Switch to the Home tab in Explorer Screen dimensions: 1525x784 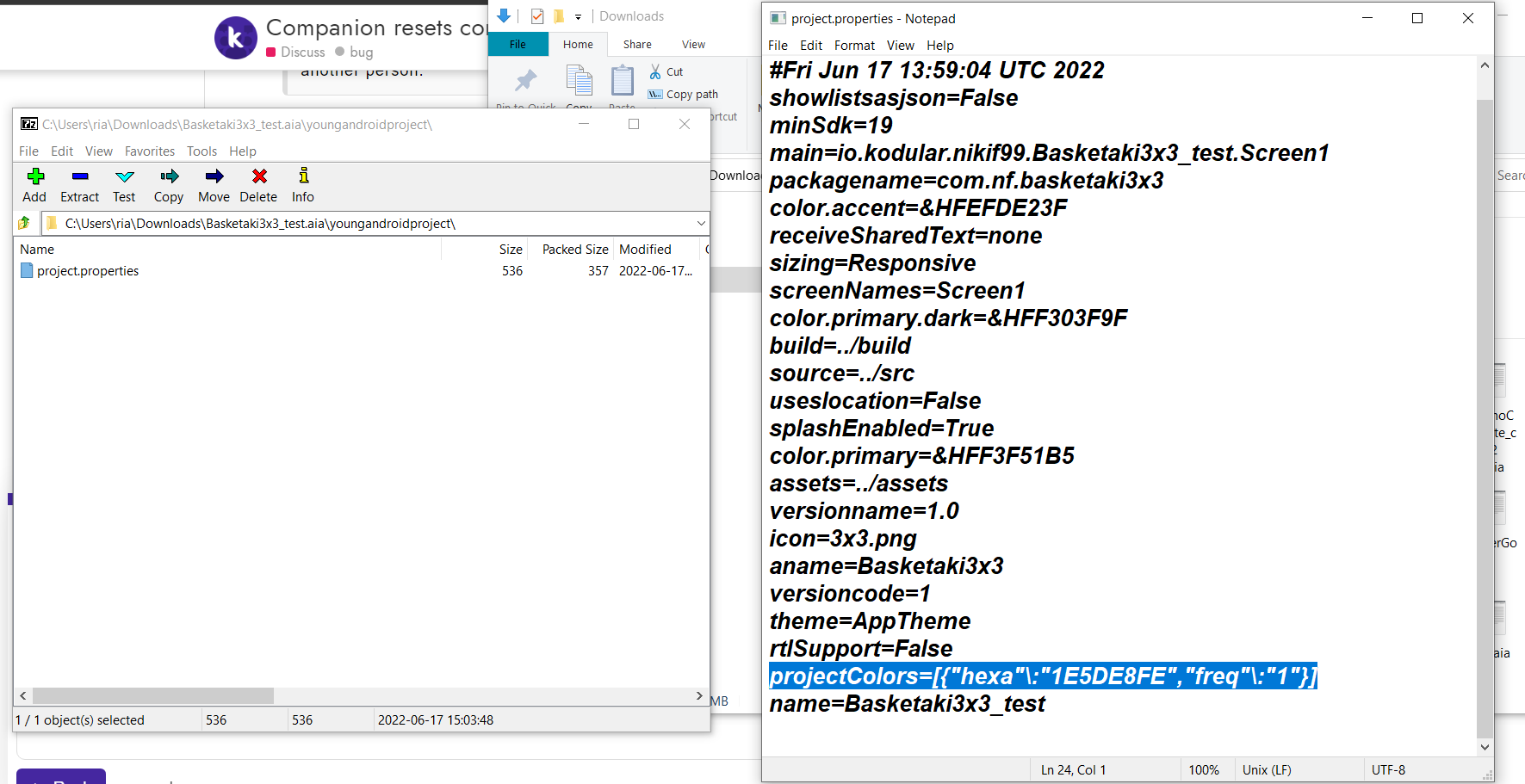pos(578,45)
